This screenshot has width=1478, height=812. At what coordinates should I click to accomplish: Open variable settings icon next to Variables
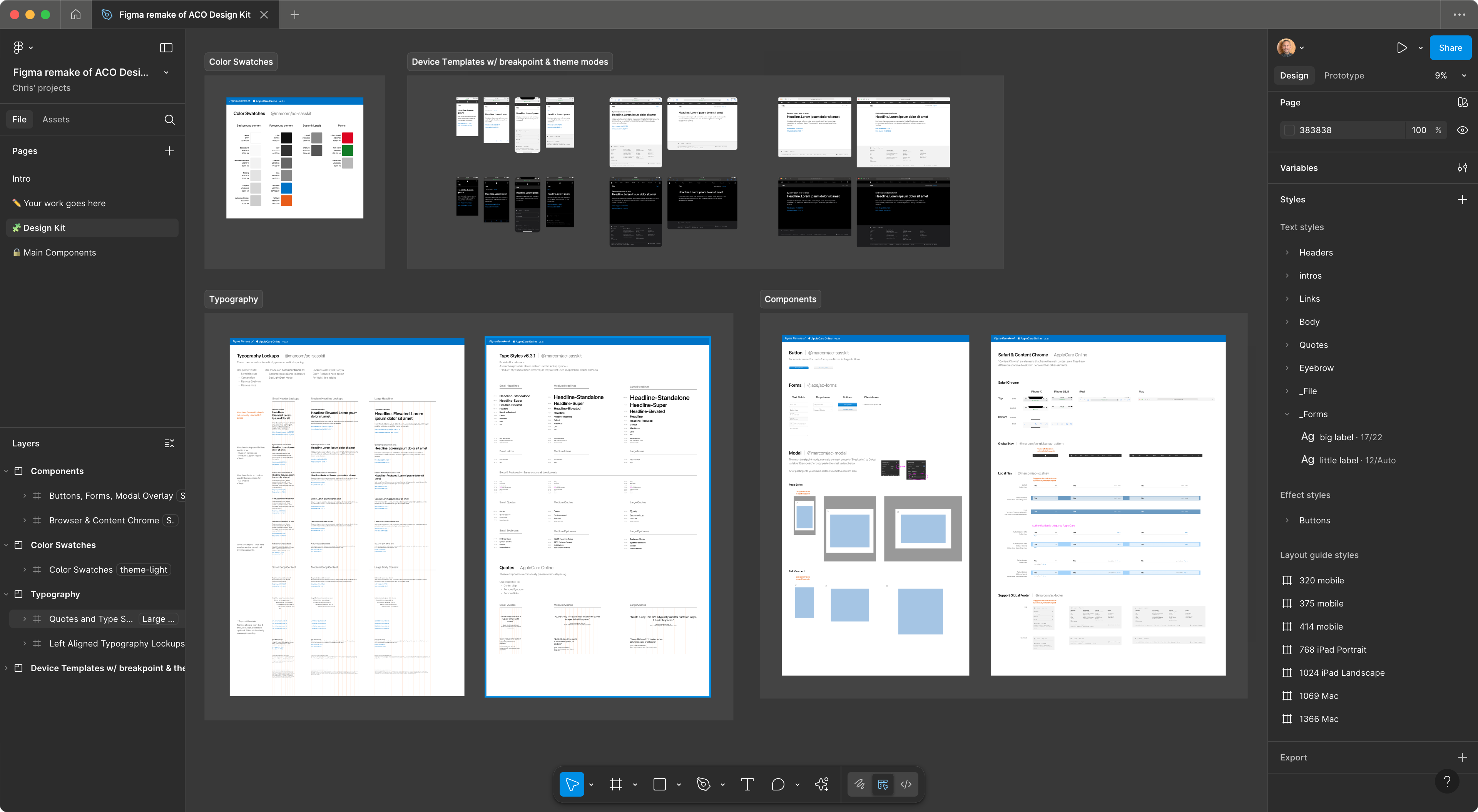pos(1462,167)
